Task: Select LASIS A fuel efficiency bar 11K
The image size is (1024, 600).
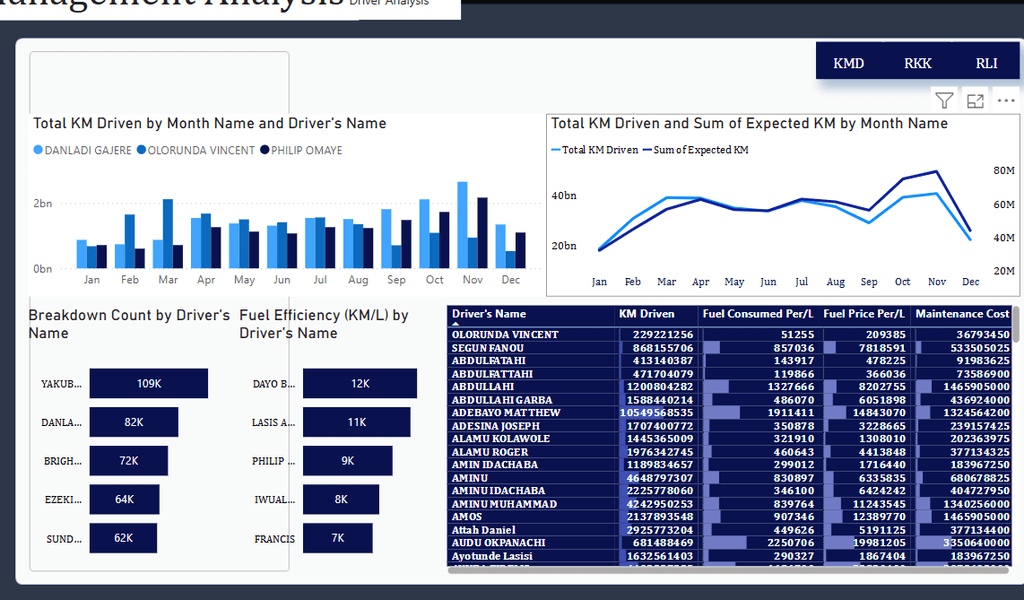Action: pos(357,422)
